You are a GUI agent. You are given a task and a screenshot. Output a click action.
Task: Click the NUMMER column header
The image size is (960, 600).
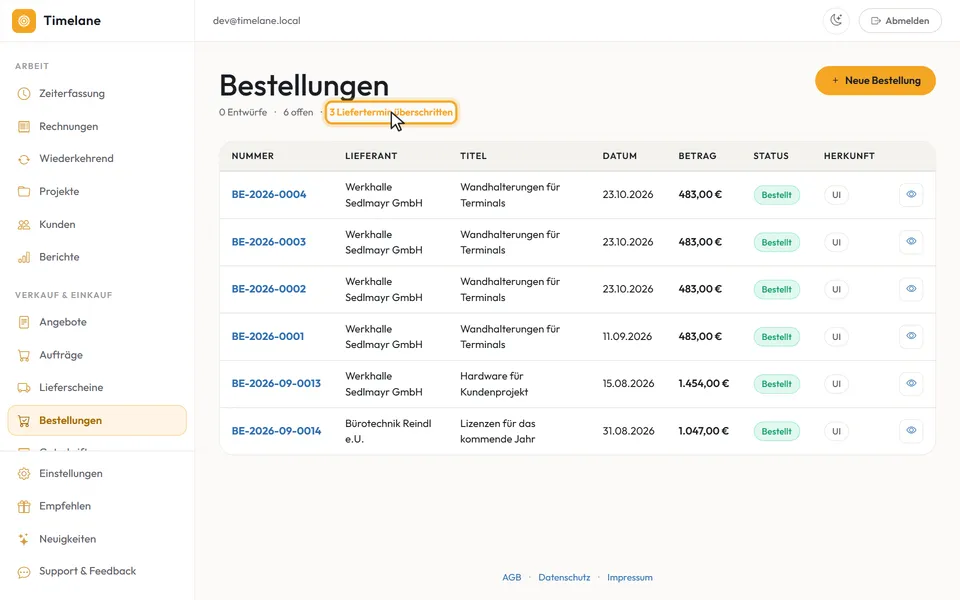(x=253, y=156)
